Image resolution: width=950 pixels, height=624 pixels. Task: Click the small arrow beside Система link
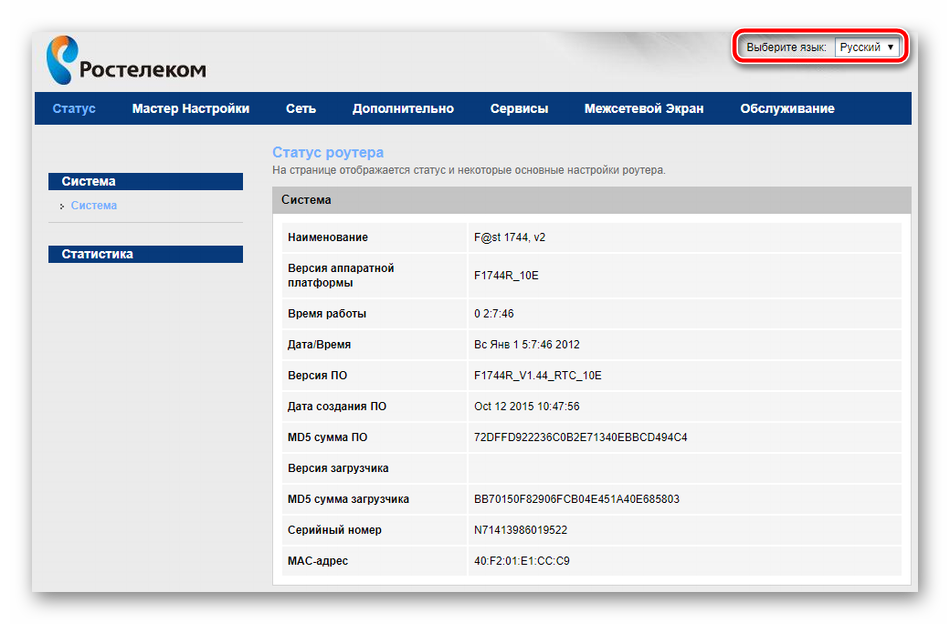pos(62,207)
